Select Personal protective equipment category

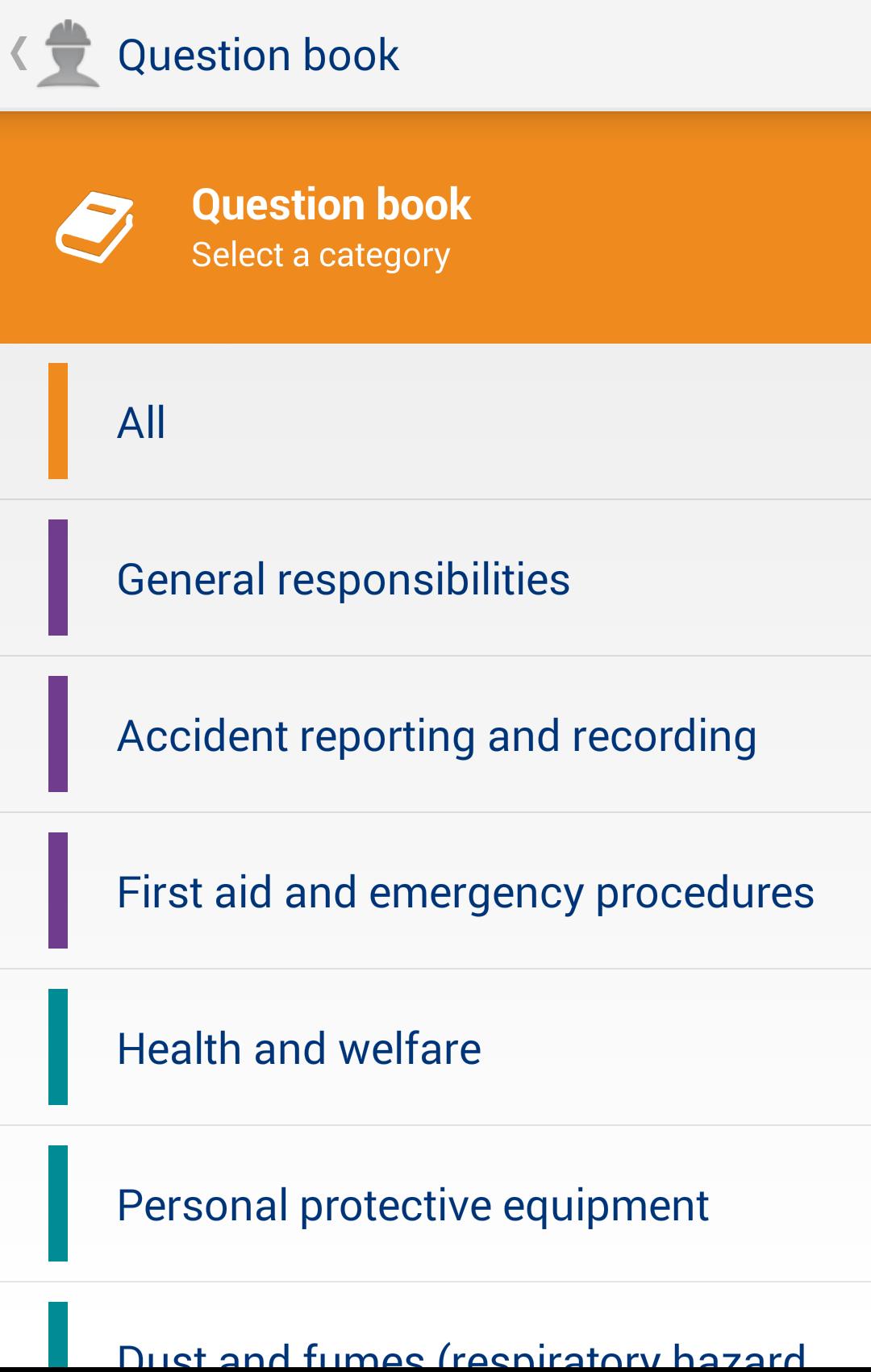(435, 1203)
